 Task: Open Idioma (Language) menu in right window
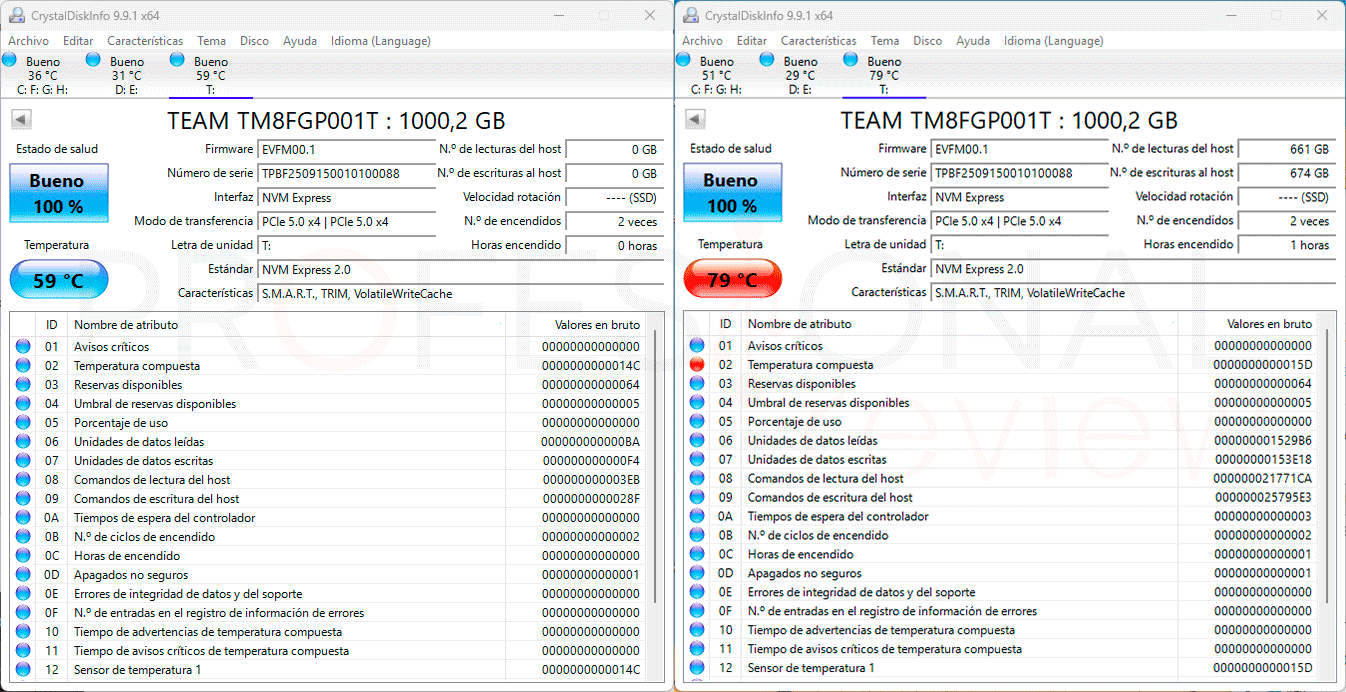[x=1054, y=41]
